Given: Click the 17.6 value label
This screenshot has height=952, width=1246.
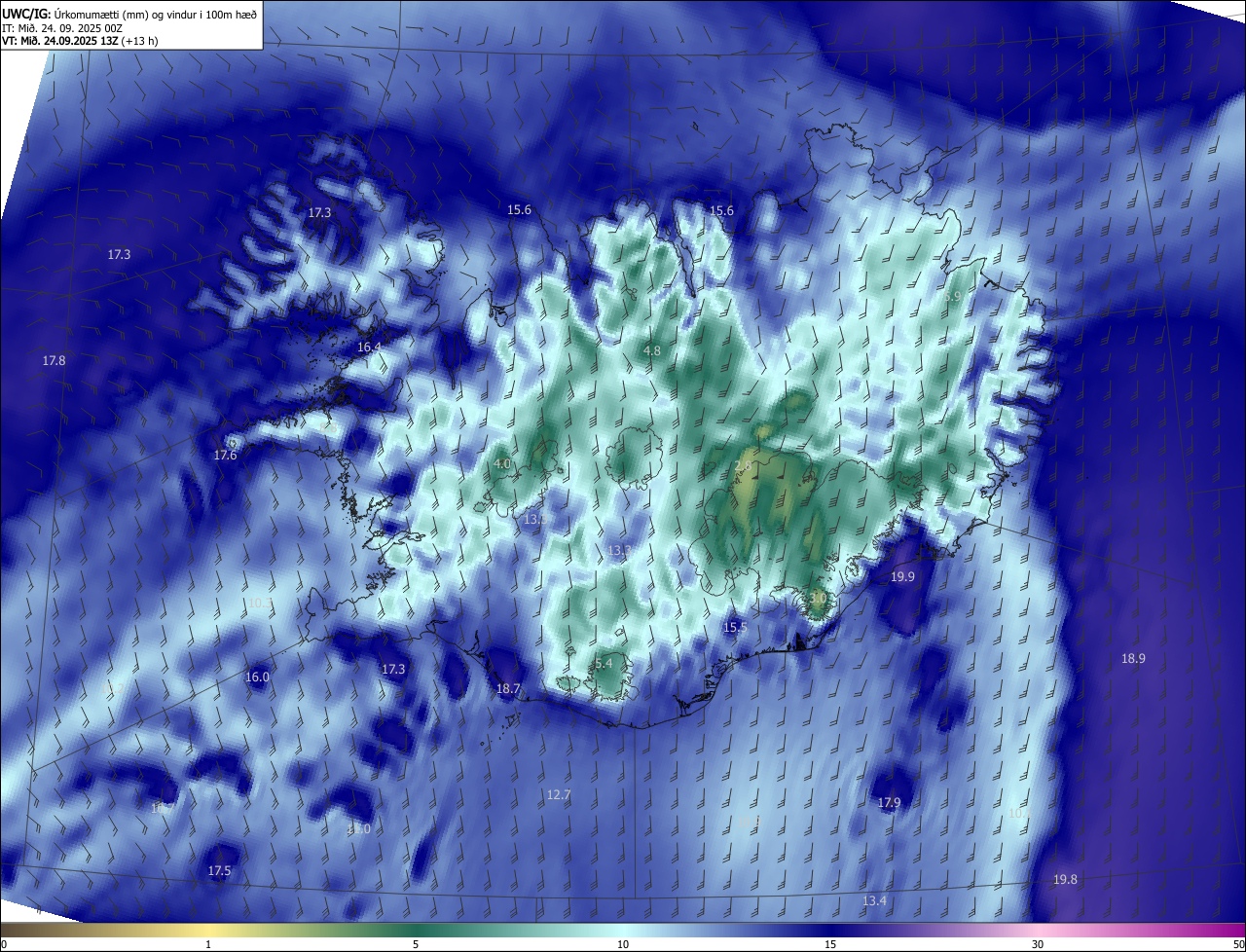Looking at the screenshot, I should (225, 456).
